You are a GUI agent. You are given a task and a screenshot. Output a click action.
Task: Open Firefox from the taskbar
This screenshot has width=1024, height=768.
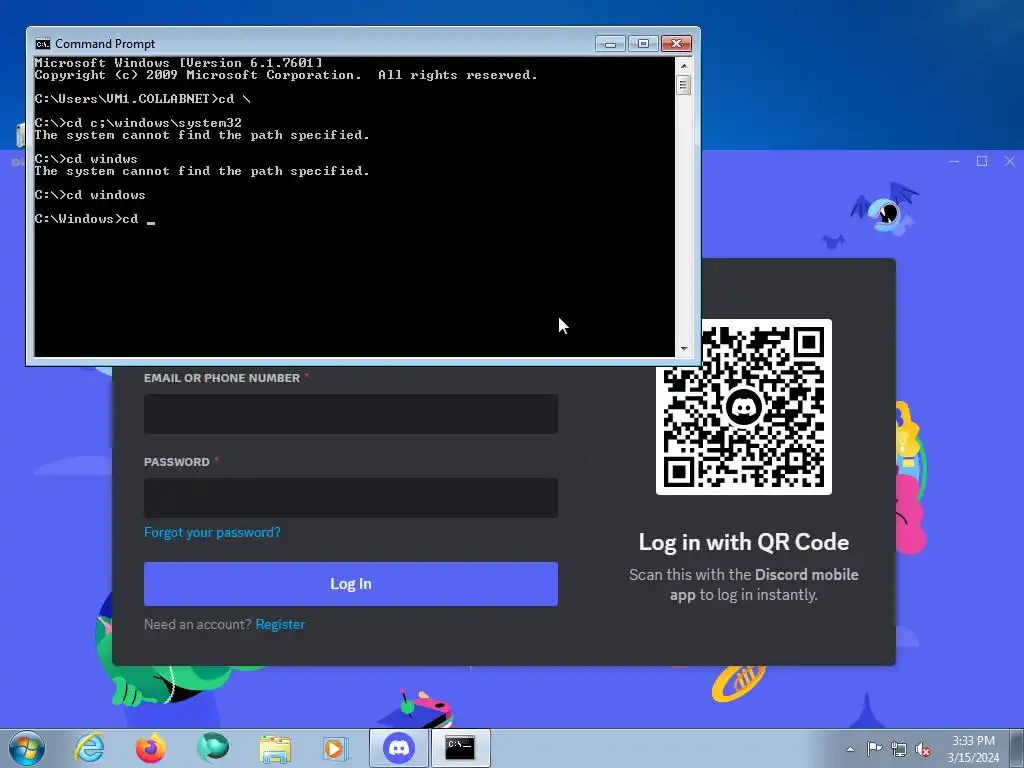(151, 748)
